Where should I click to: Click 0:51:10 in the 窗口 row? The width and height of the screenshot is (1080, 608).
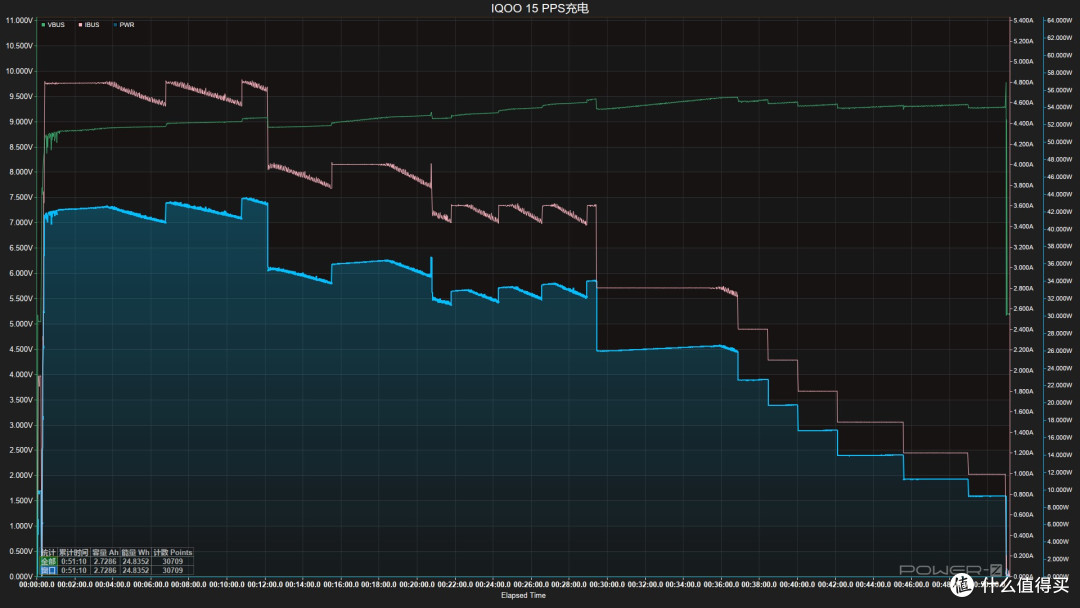point(74,570)
